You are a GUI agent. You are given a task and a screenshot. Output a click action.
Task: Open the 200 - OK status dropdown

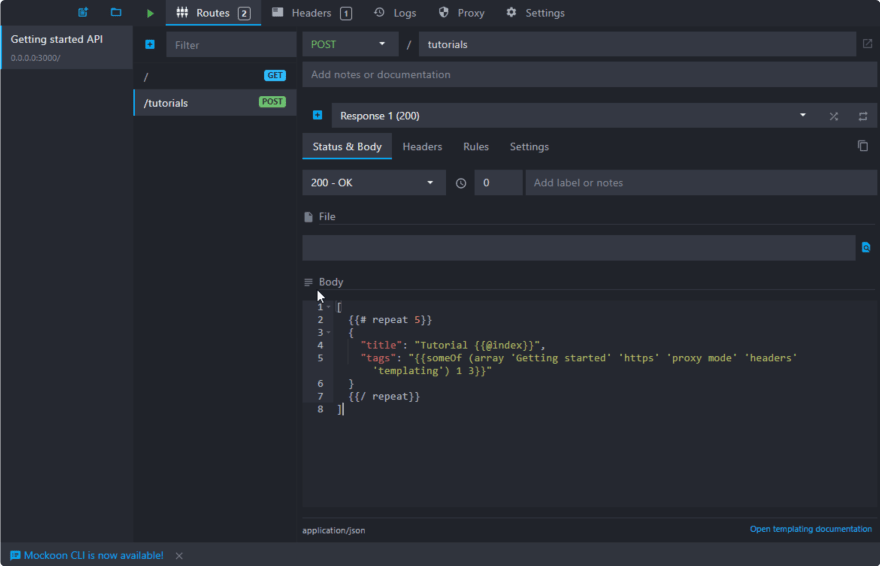373,183
